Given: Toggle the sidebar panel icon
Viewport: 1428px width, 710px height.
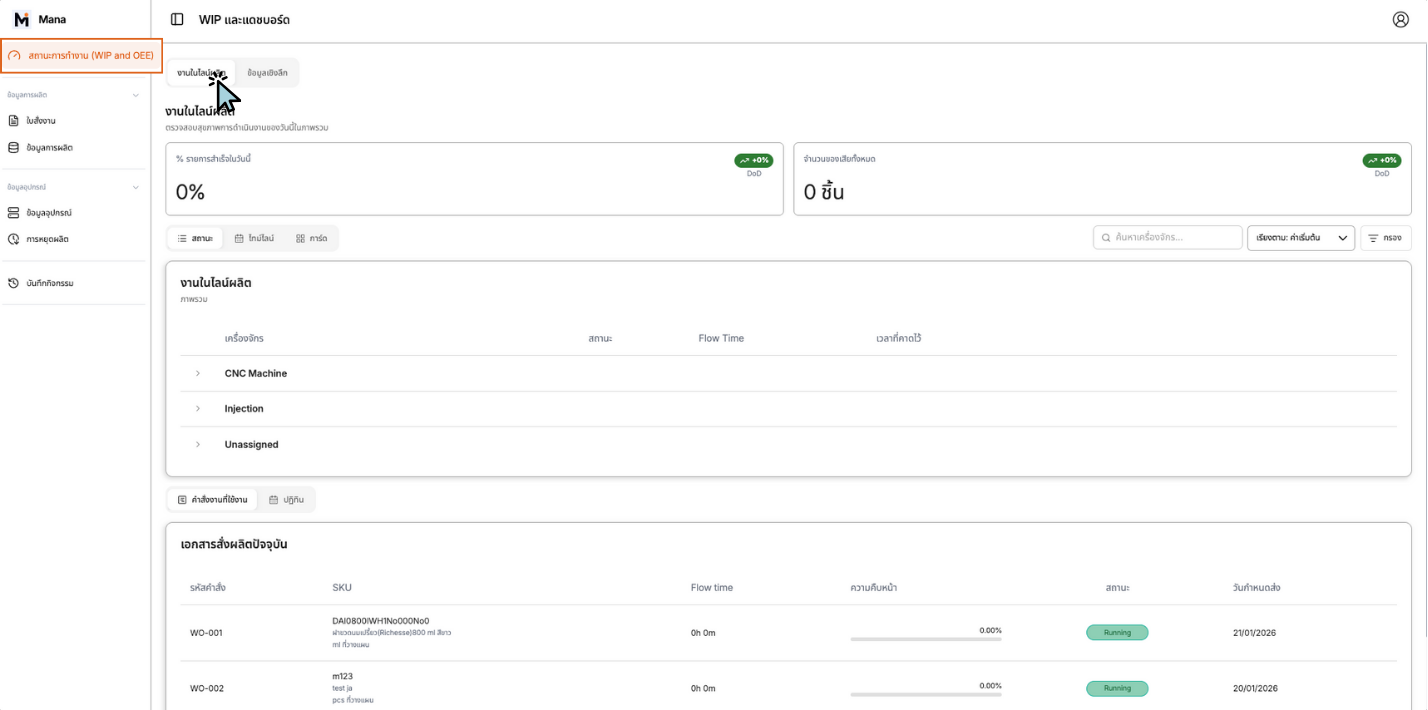Looking at the screenshot, I should pos(177,19).
